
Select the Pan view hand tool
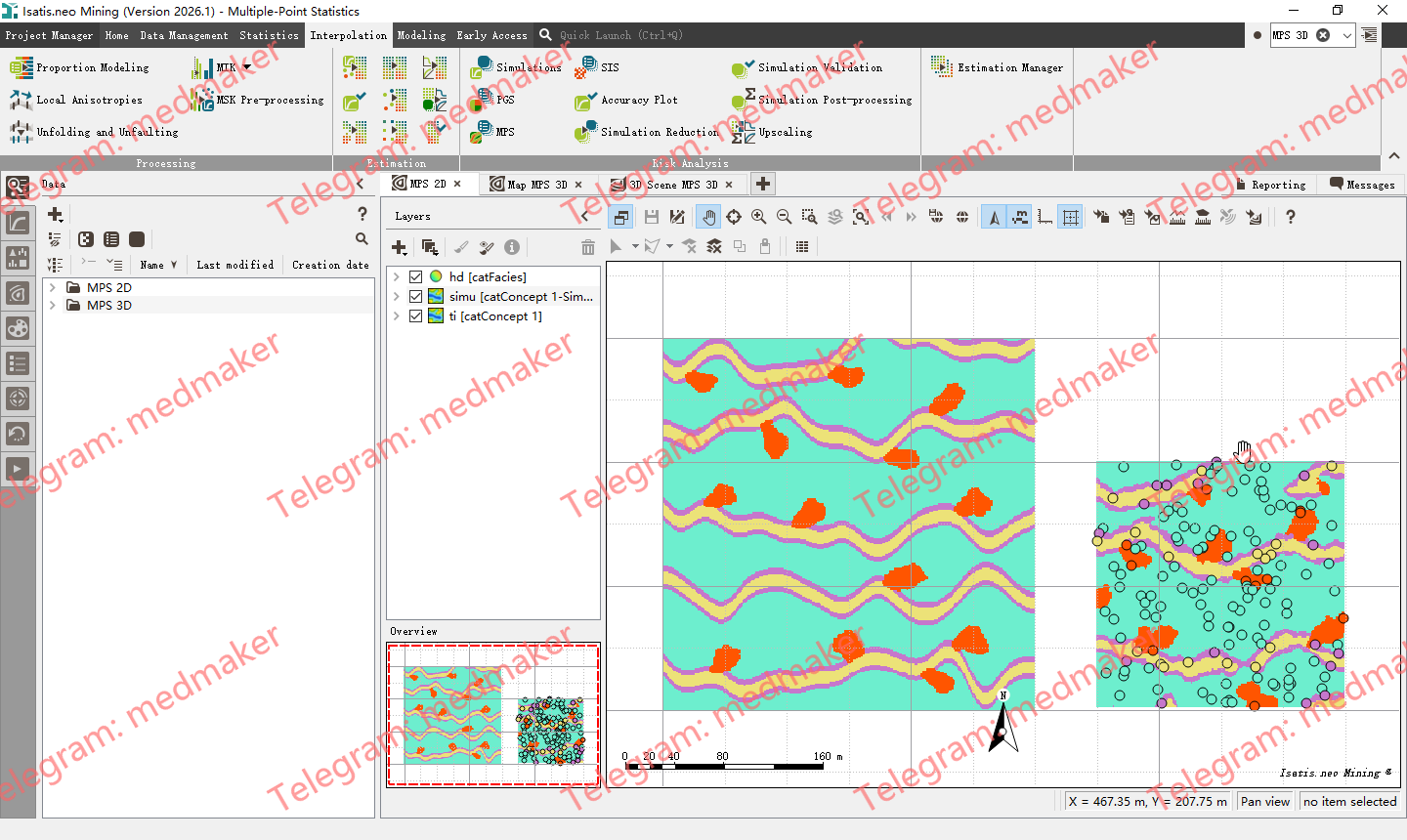coord(708,217)
